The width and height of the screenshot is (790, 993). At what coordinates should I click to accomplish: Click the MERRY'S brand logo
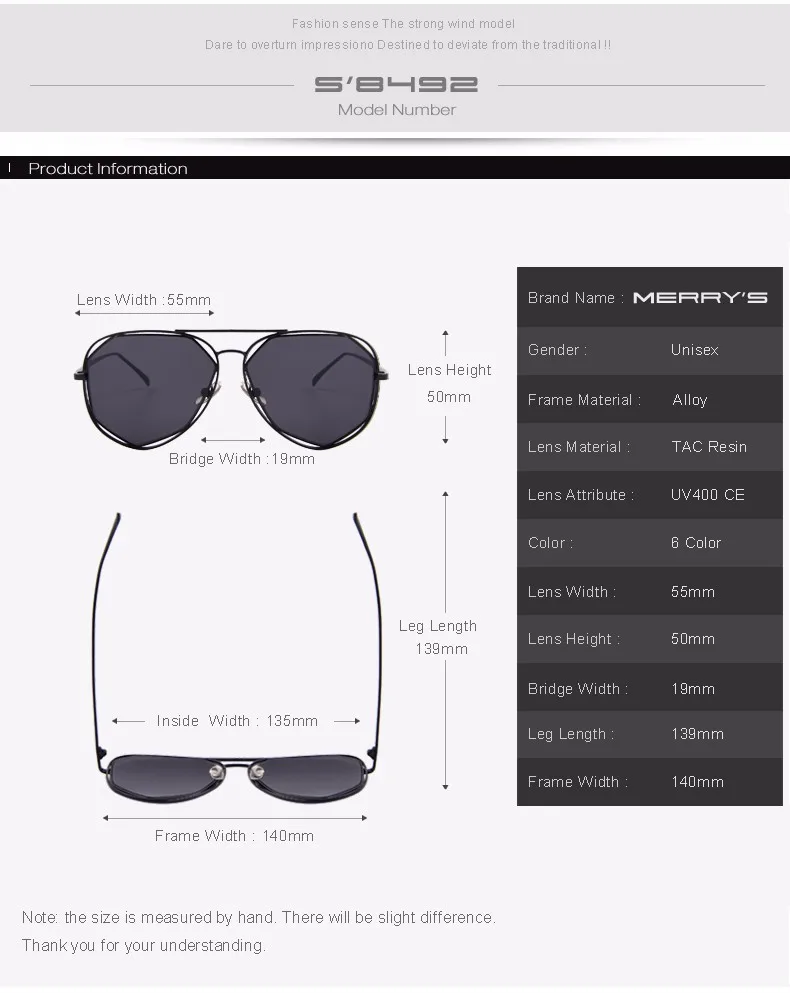(x=700, y=298)
